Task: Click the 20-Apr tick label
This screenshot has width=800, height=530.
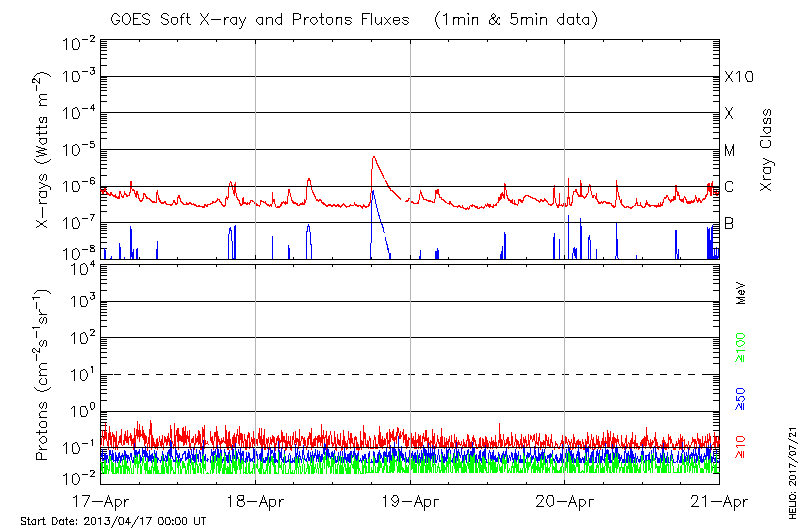Action: click(x=565, y=500)
